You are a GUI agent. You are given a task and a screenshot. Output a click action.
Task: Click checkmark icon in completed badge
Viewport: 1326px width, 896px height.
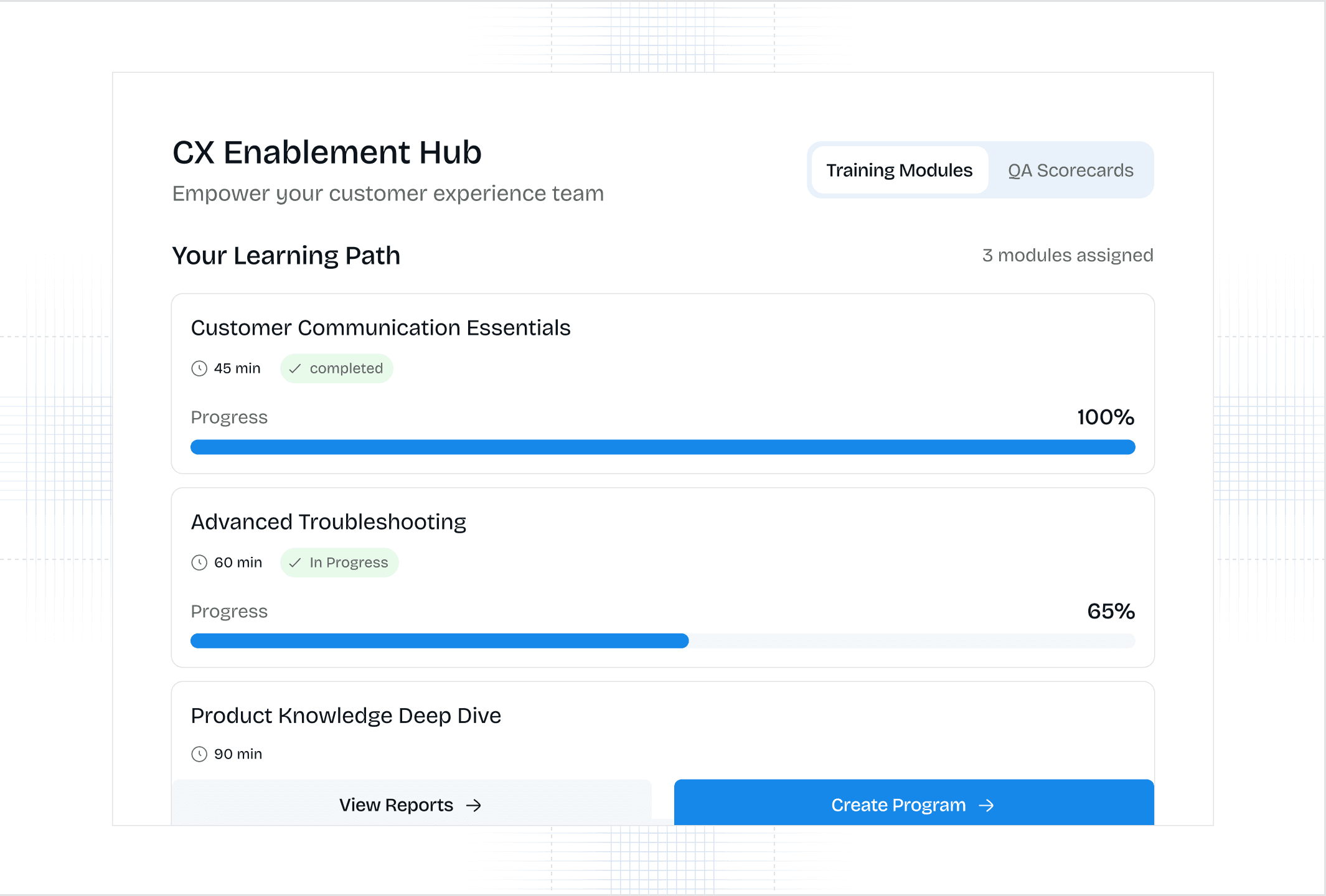click(x=295, y=368)
